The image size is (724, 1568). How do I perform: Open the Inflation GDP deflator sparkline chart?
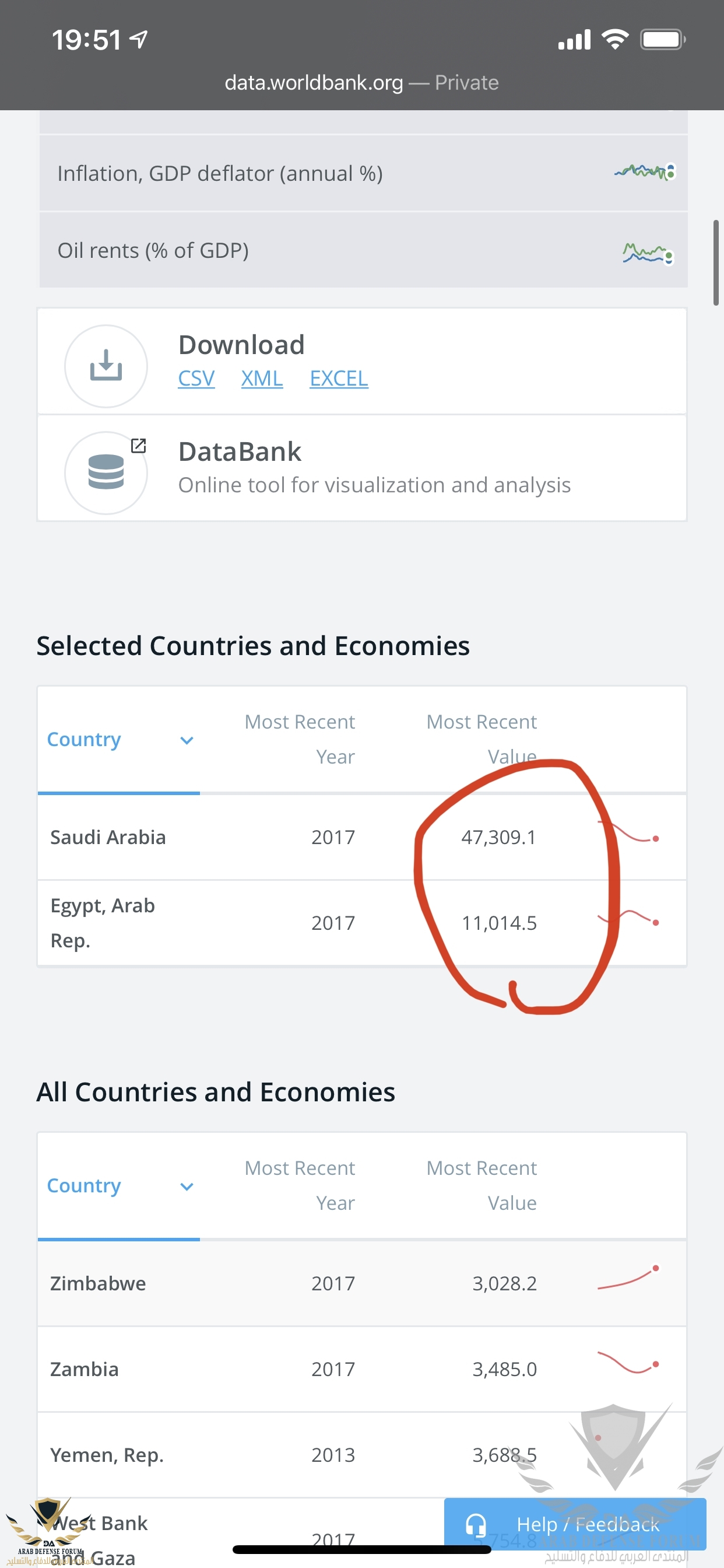click(x=645, y=172)
